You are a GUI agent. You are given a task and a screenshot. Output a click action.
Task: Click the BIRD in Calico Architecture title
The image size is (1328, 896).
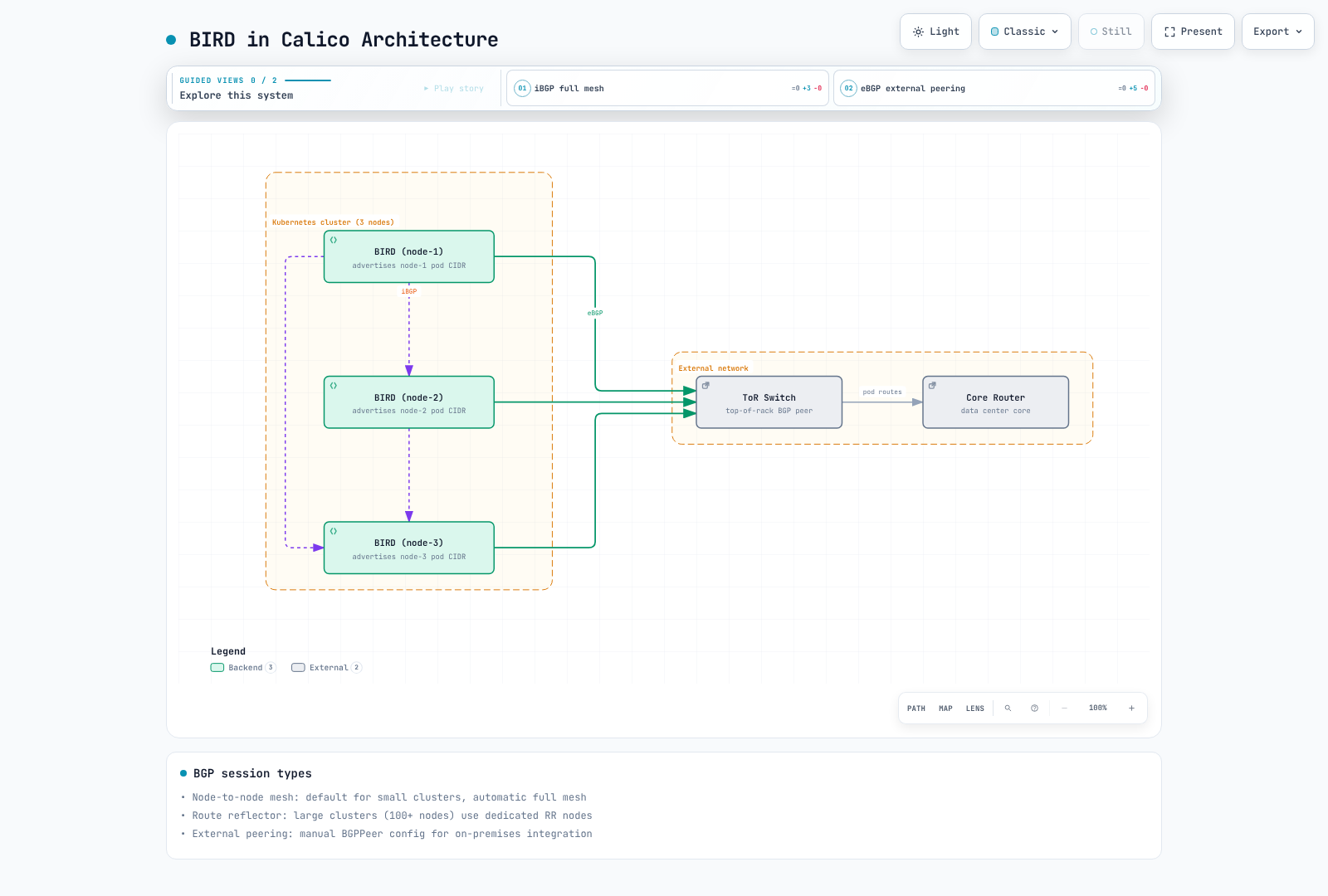coord(344,40)
